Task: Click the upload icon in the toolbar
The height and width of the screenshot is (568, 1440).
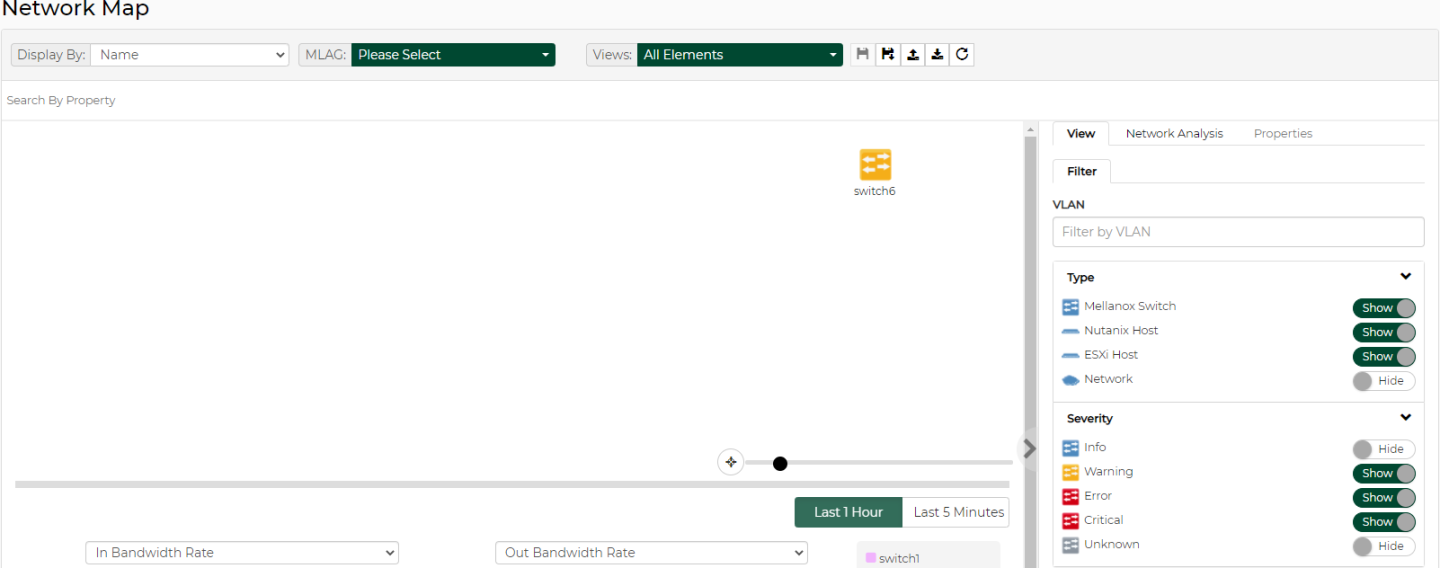Action: 912,55
